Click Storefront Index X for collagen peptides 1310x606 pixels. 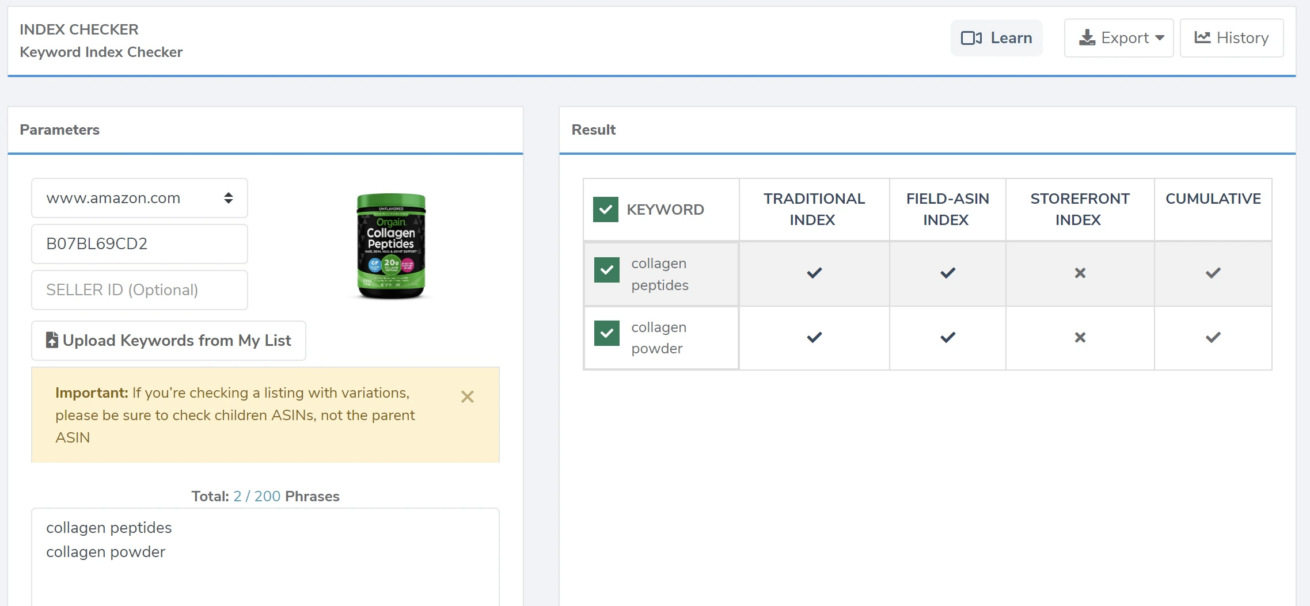coord(1080,273)
